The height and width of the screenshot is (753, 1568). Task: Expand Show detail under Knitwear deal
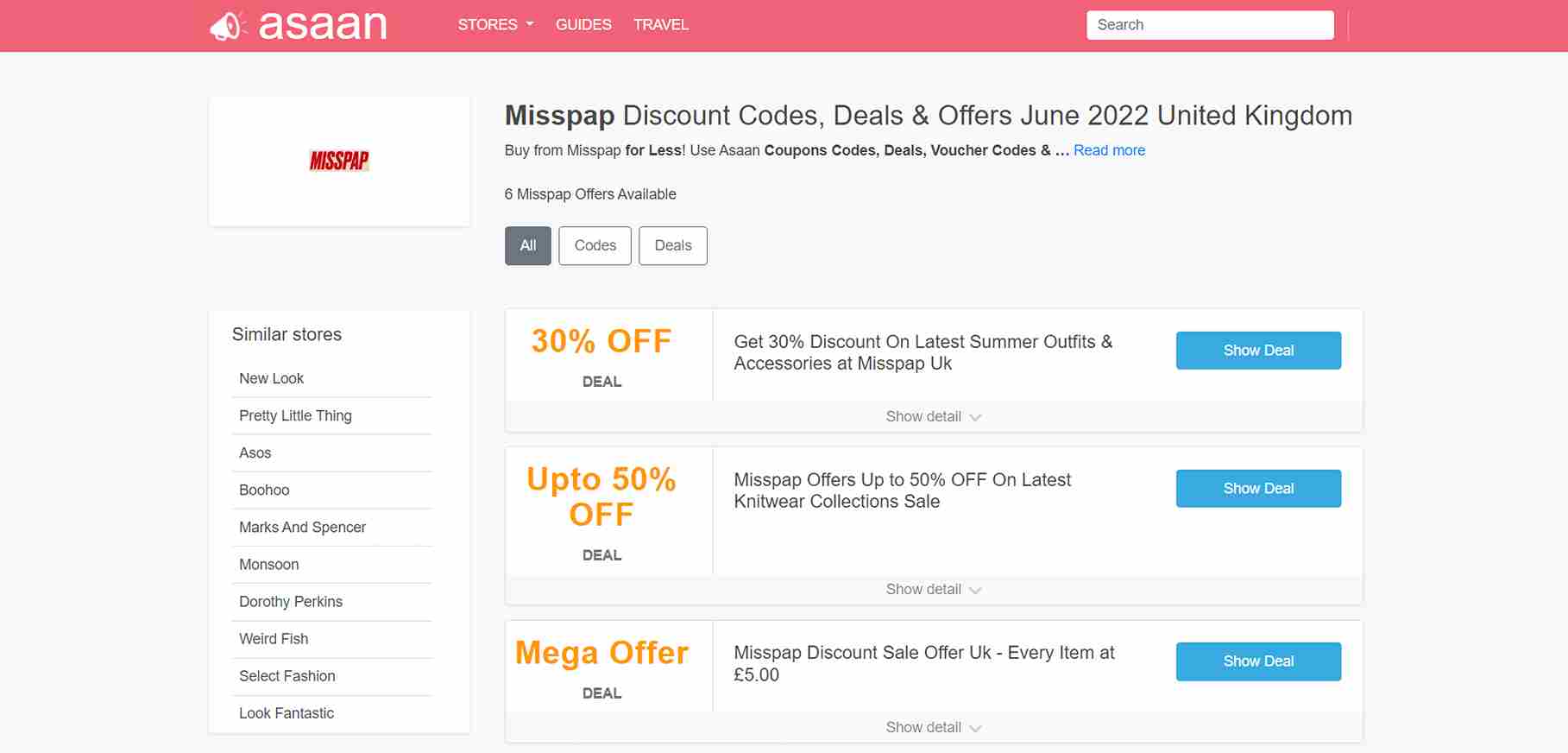933,590
